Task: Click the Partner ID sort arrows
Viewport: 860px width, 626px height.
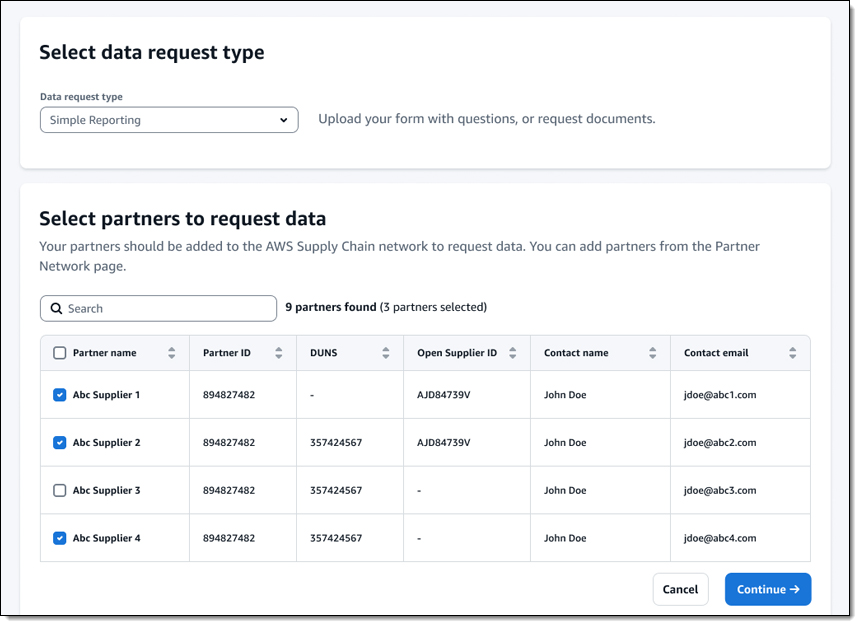Action: click(x=278, y=353)
